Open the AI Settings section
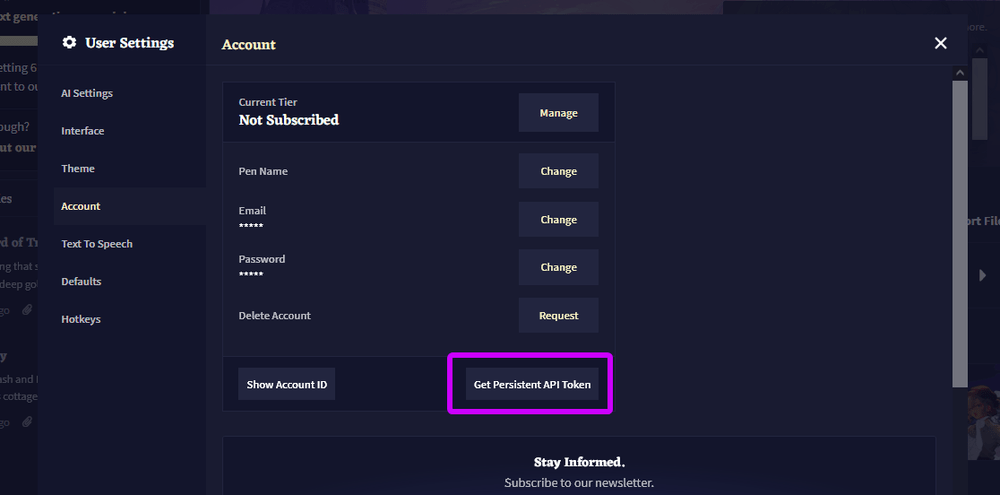Image resolution: width=1000 pixels, height=495 pixels. [x=87, y=93]
